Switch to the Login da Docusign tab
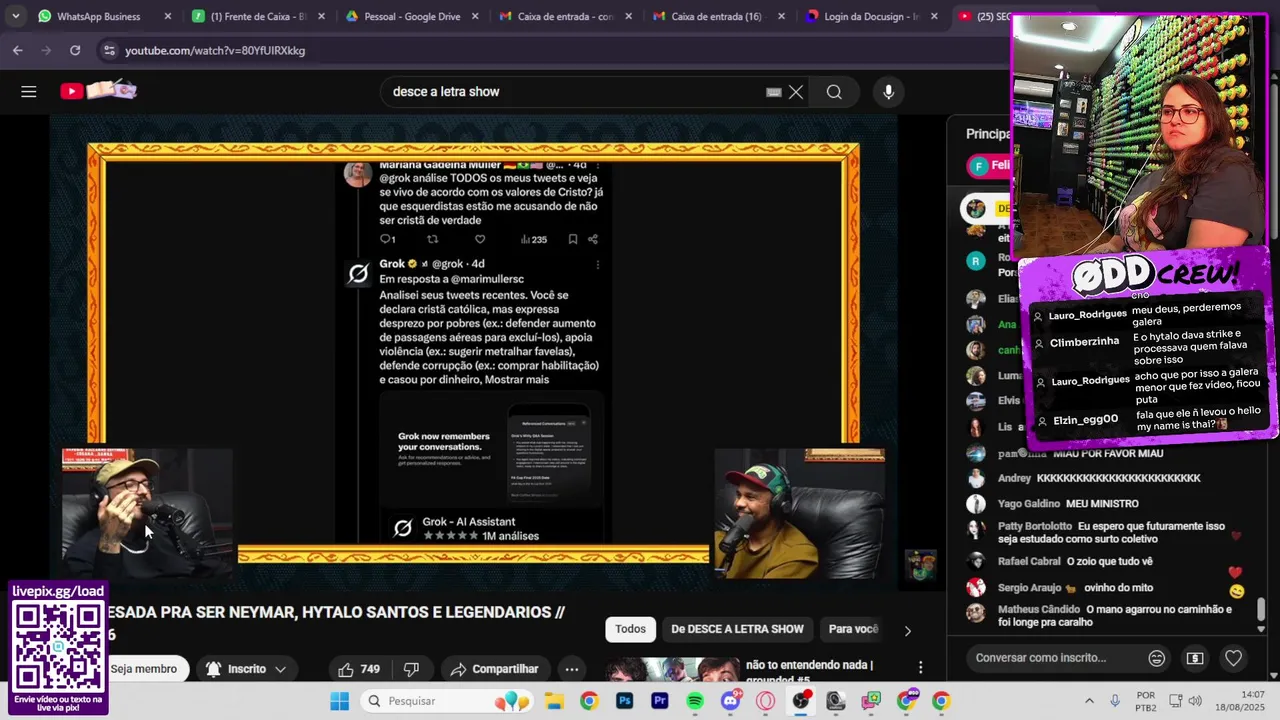Screen dimensions: 1280x720 [871, 16]
